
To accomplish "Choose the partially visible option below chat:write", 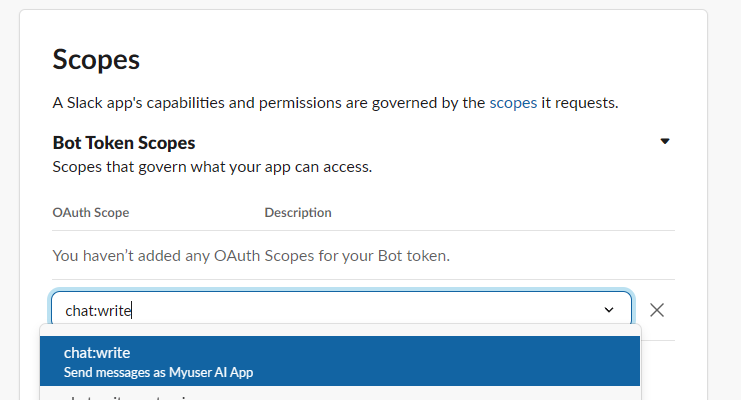I will tap(340, 394).
